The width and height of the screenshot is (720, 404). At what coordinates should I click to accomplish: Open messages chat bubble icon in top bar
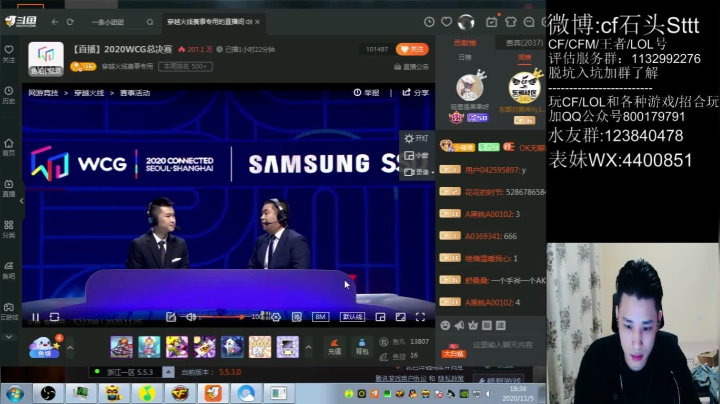(x=529, y=22)
